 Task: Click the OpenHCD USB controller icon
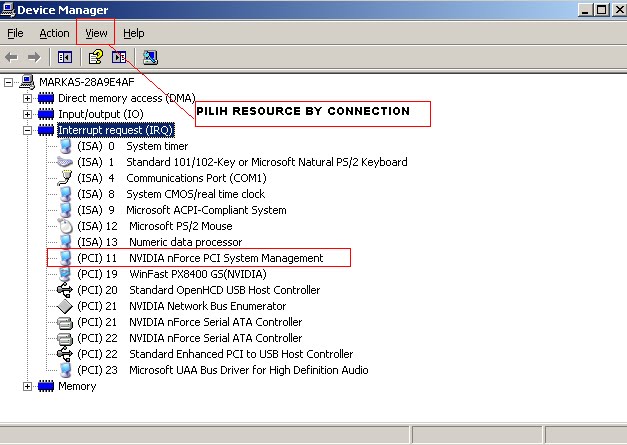coord(65,290)
